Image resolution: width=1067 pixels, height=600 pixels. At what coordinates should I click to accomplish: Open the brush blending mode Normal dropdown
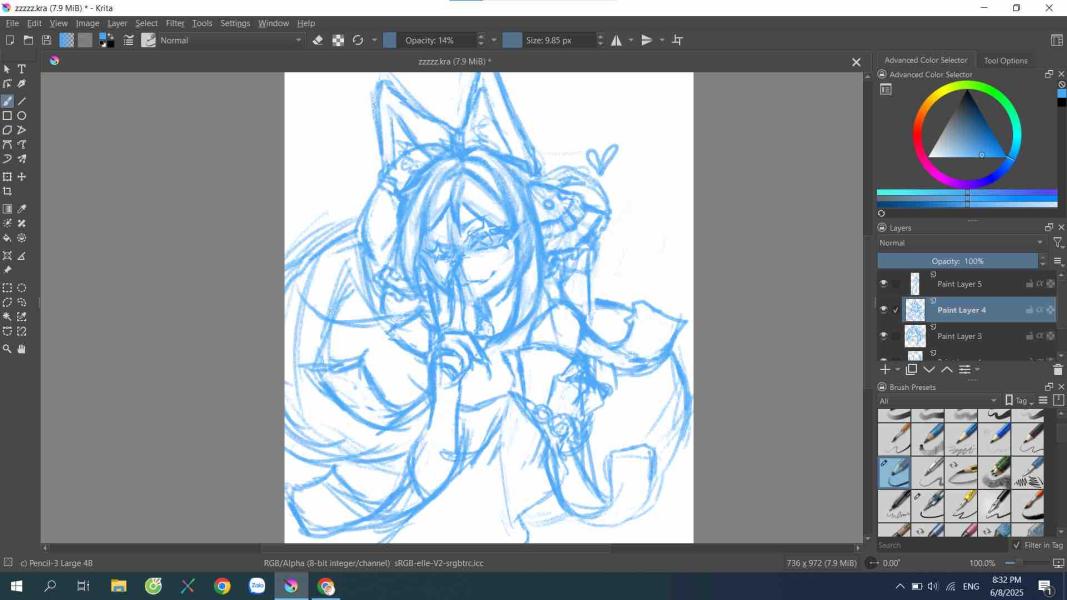pyautogui.click(x=231, y=40)
